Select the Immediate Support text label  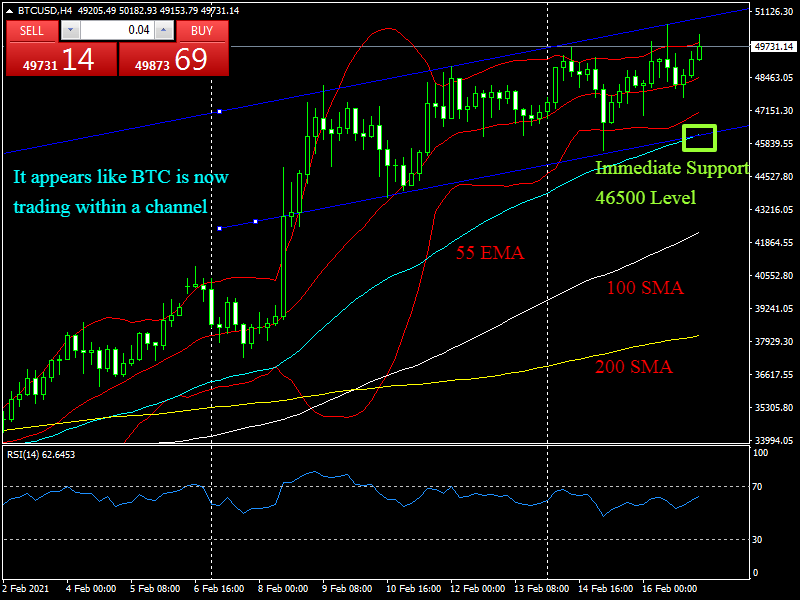tap(672, 168)
